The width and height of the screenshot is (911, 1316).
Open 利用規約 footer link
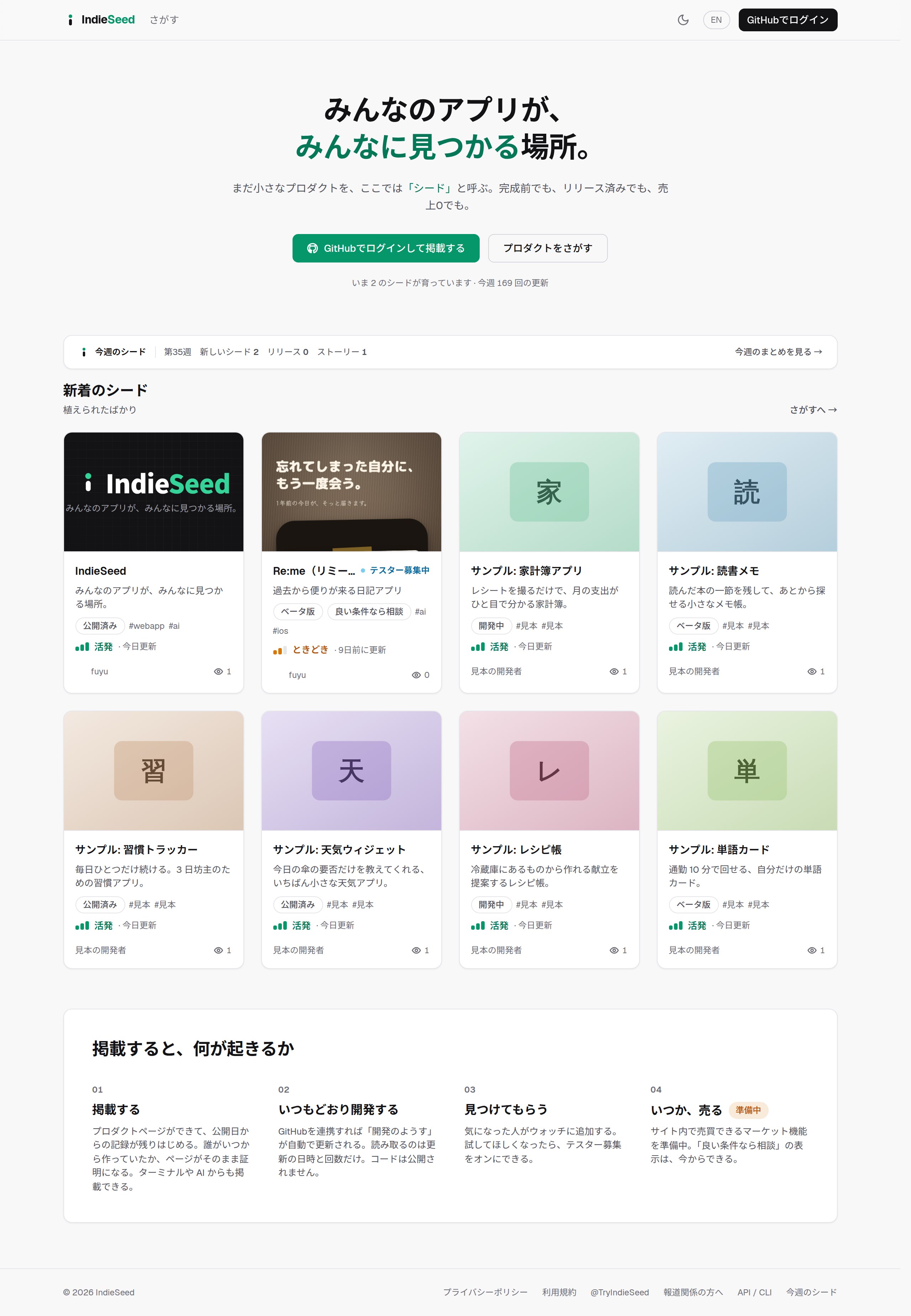point(559,1293)
